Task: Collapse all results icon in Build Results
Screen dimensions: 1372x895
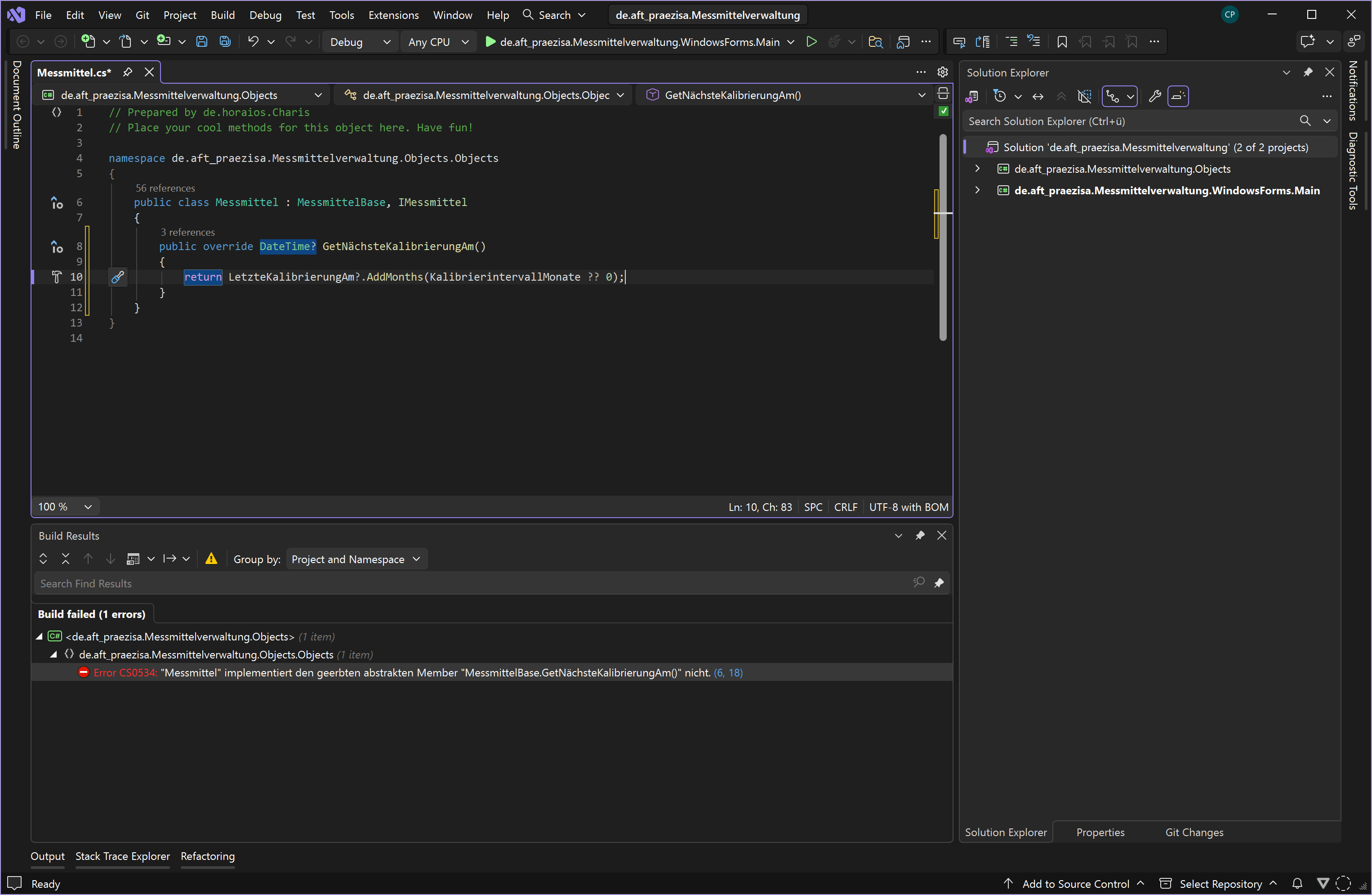Action: [x=65, y=559]
